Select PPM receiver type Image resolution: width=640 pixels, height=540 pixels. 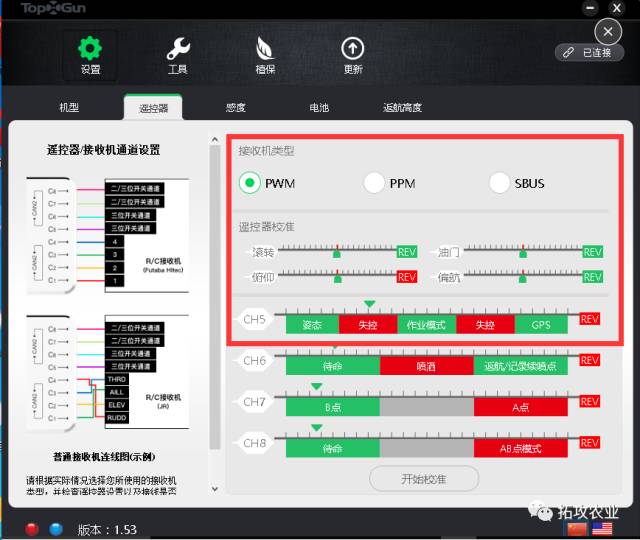(x=374, y=183)
